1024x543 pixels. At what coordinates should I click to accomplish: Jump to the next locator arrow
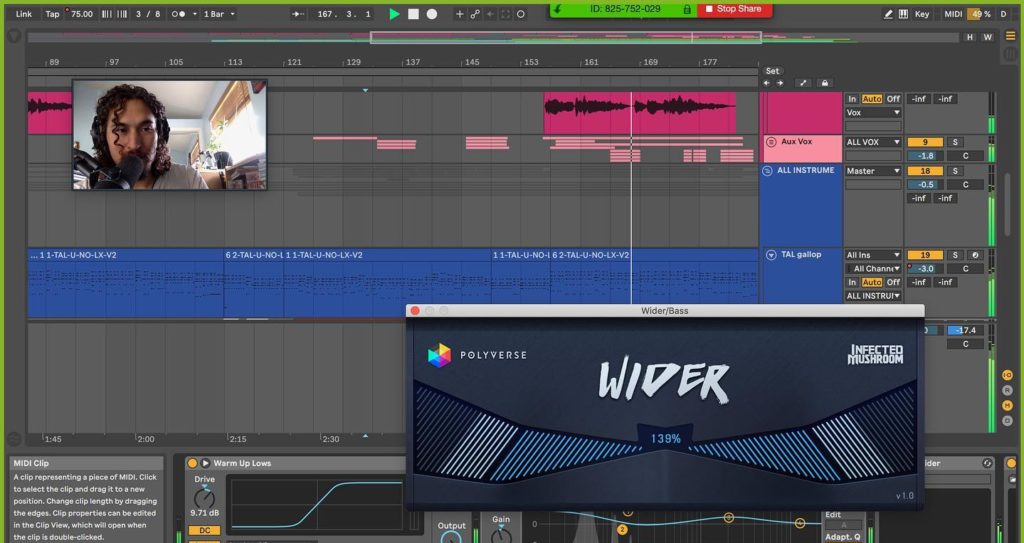click(x=780, y=83)
